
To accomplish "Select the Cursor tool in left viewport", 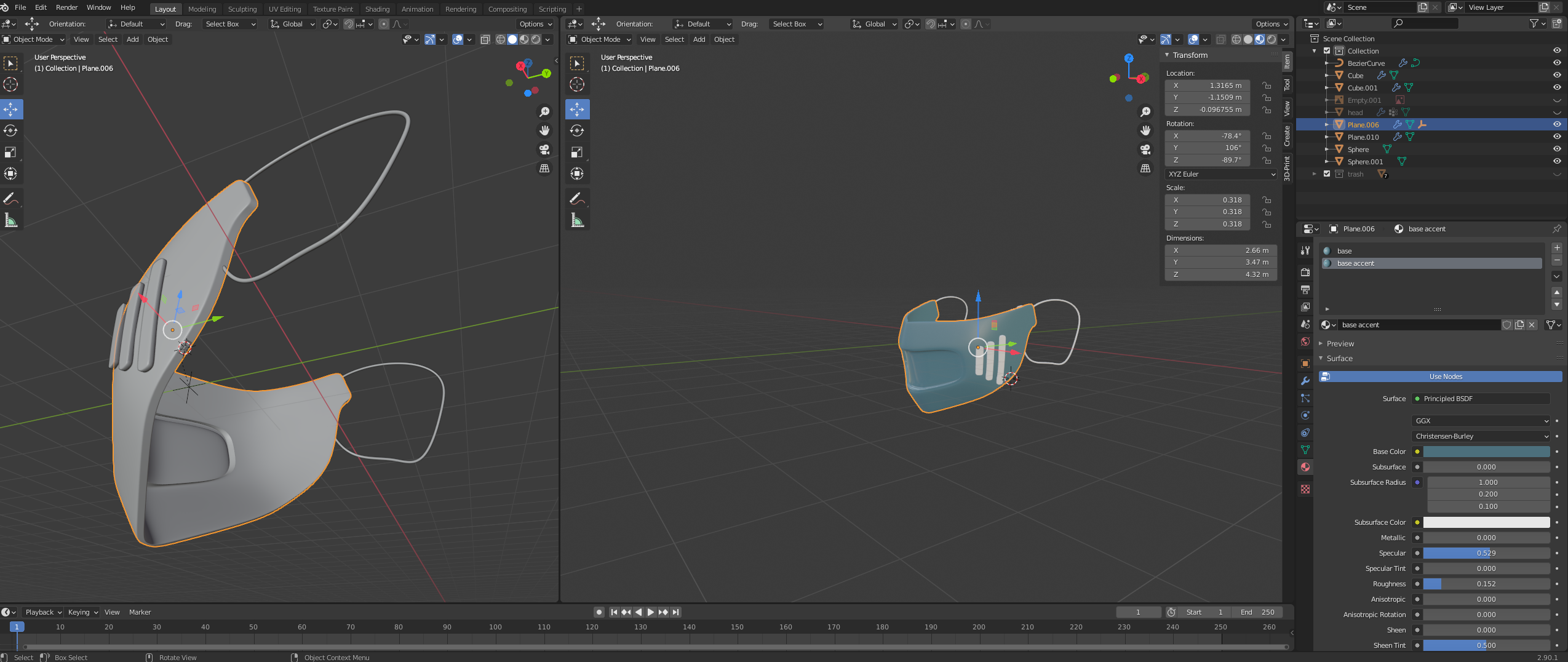I will [10, 84].
